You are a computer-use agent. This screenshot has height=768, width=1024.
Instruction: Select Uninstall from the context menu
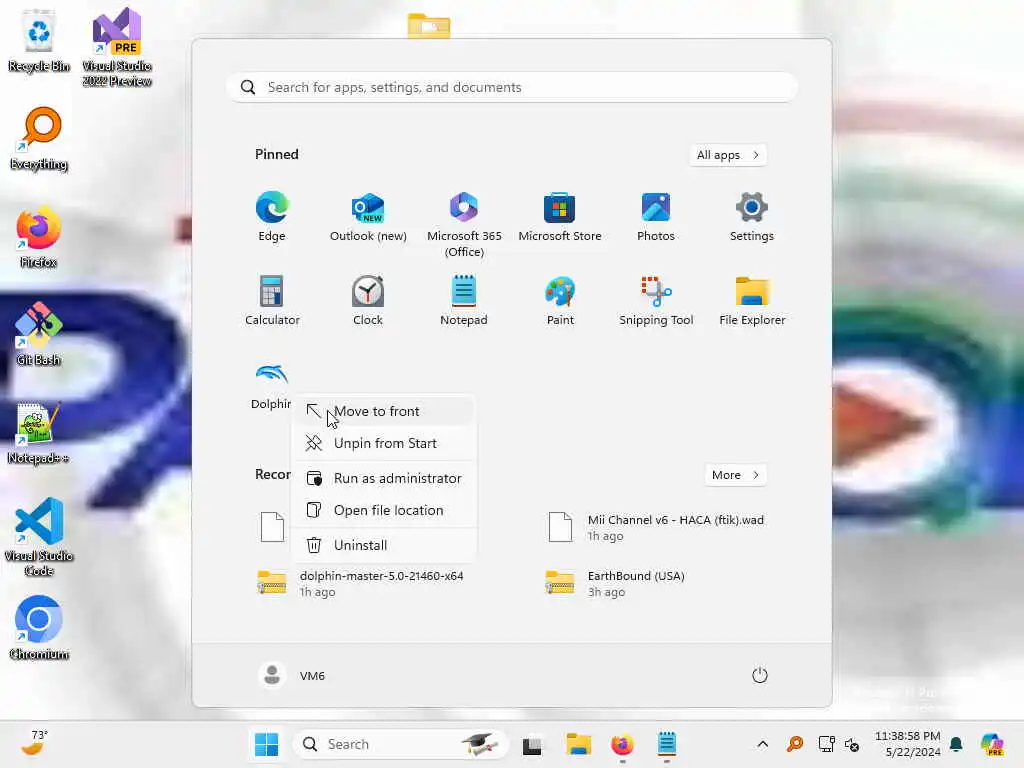click(x=384, y=545)
